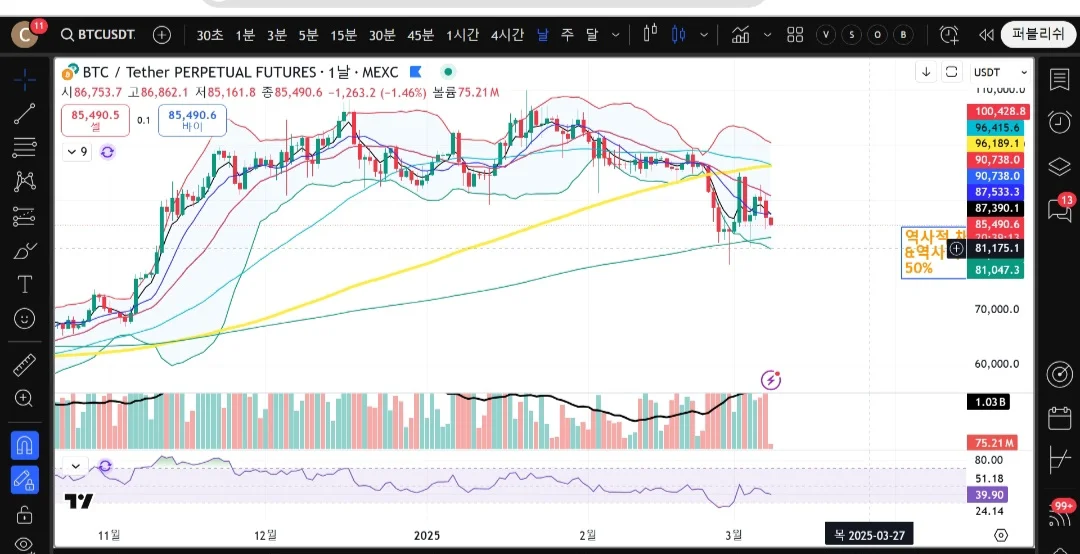Open the watchlist panel icon

pos(1059,79)
